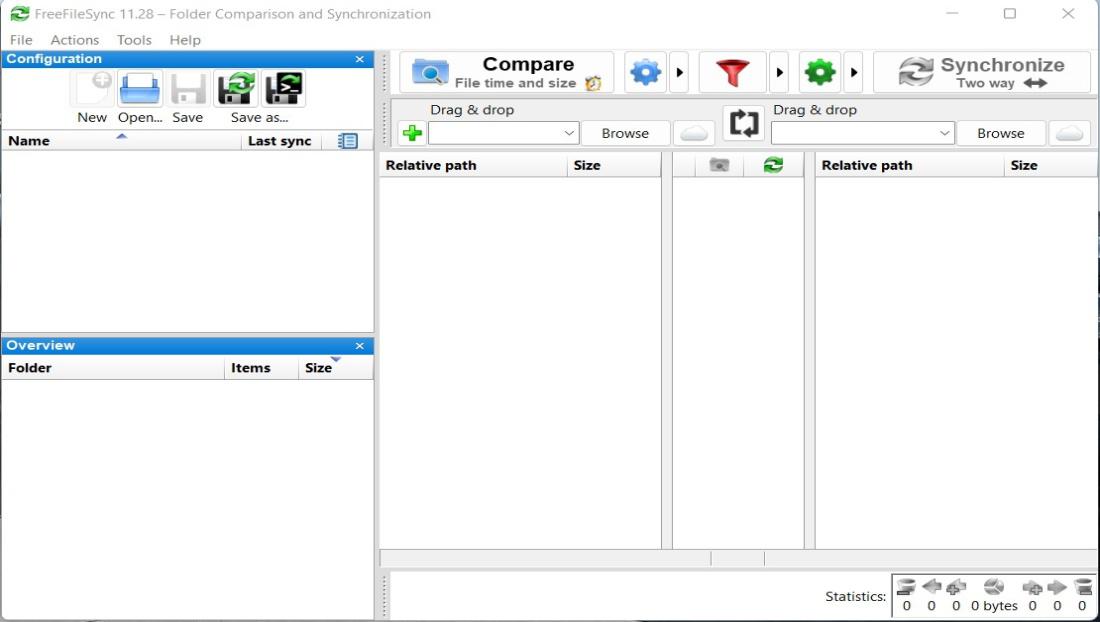Screen dimensions: 1100x622
Task: Open left folder path dropdown
Action: [x=569, y=133]
